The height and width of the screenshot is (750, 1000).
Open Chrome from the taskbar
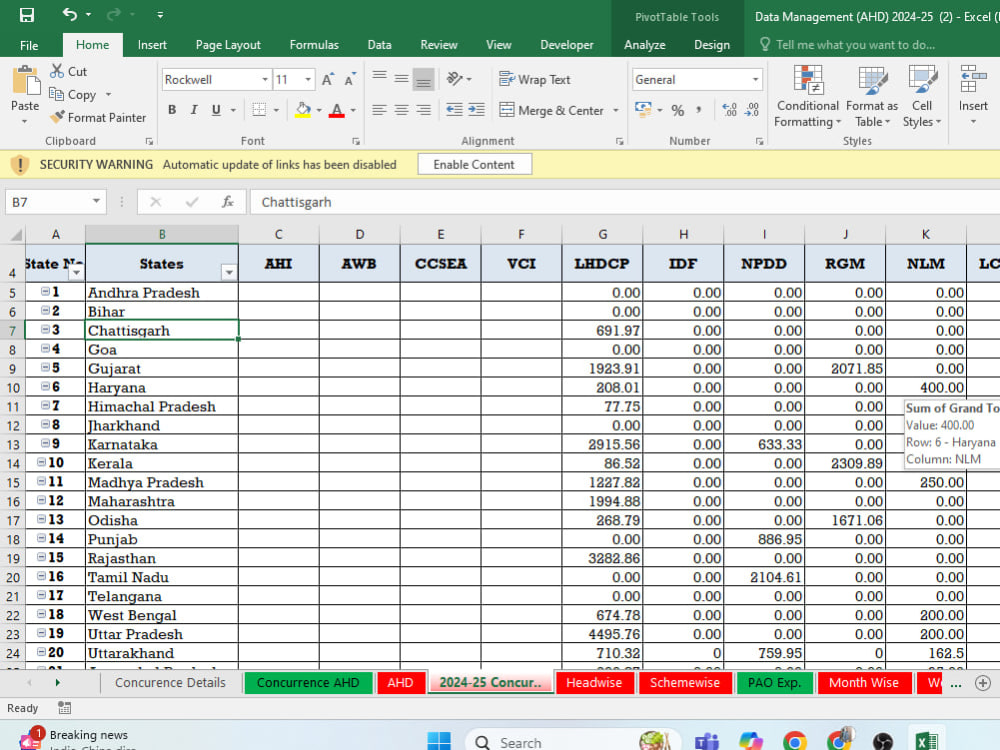[795, 741]
